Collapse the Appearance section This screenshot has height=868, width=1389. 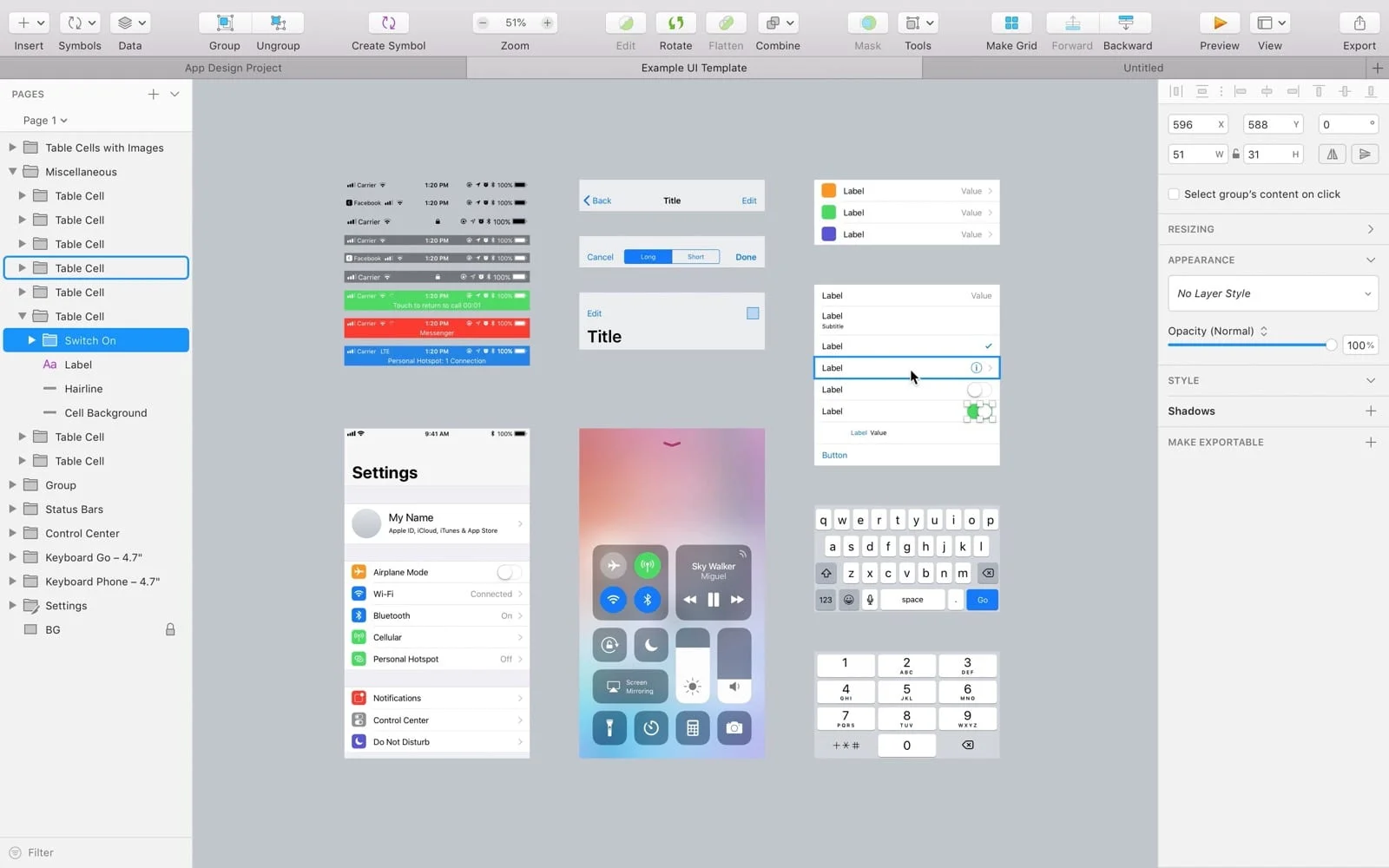(1371, 260)
